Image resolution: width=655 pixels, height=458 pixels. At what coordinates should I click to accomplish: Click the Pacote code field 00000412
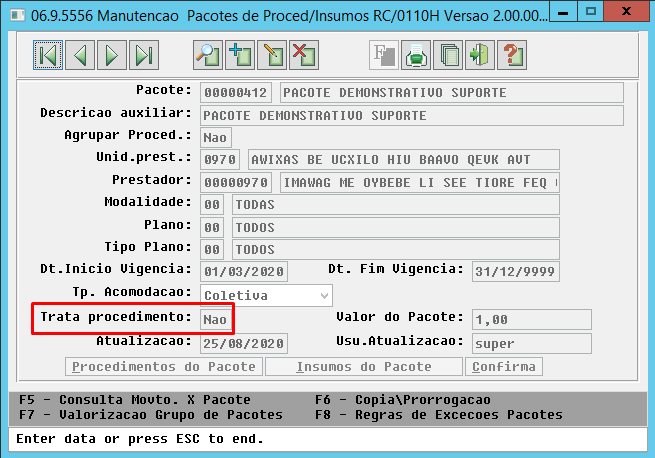236,93
